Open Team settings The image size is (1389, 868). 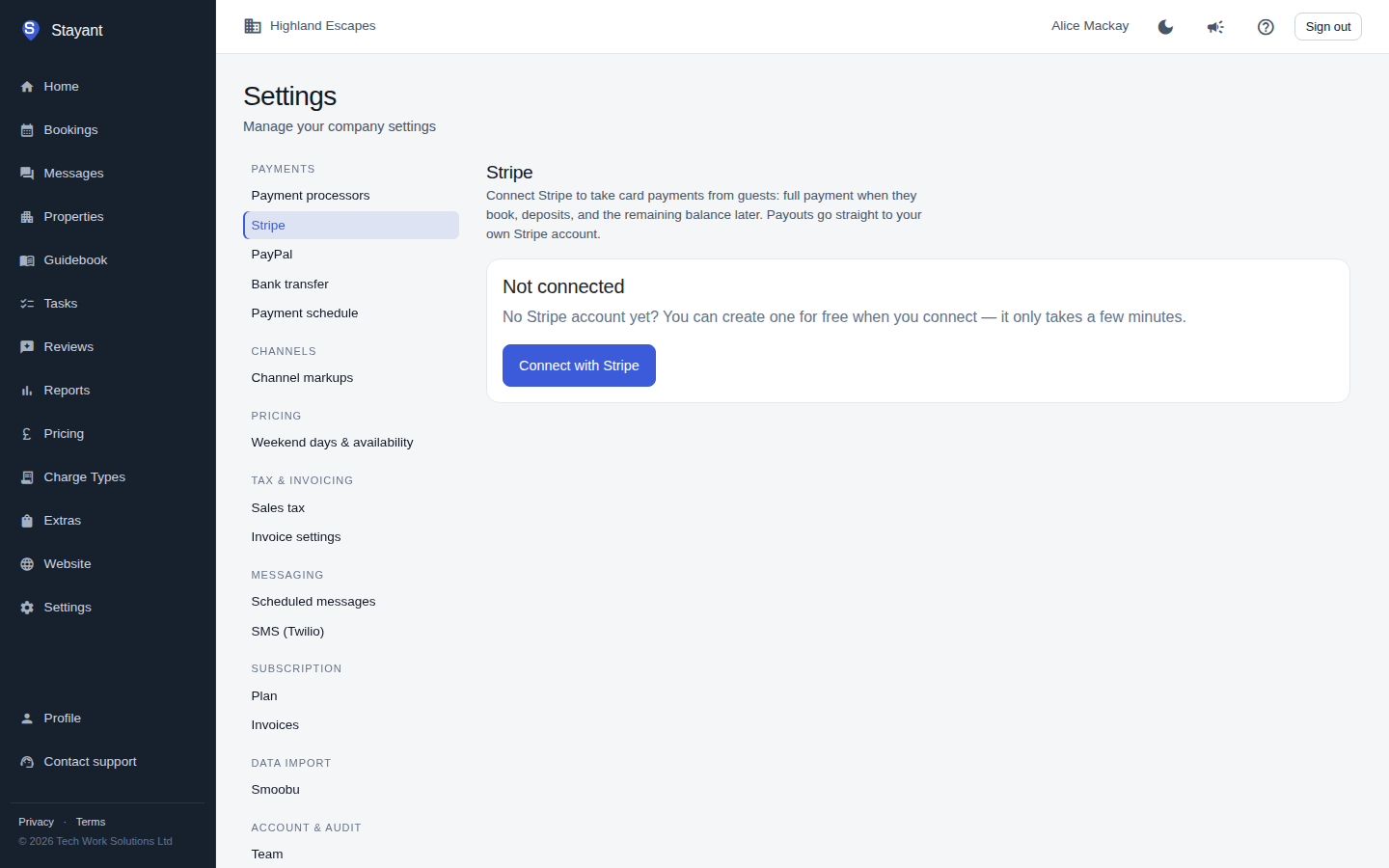pos(351,854)
